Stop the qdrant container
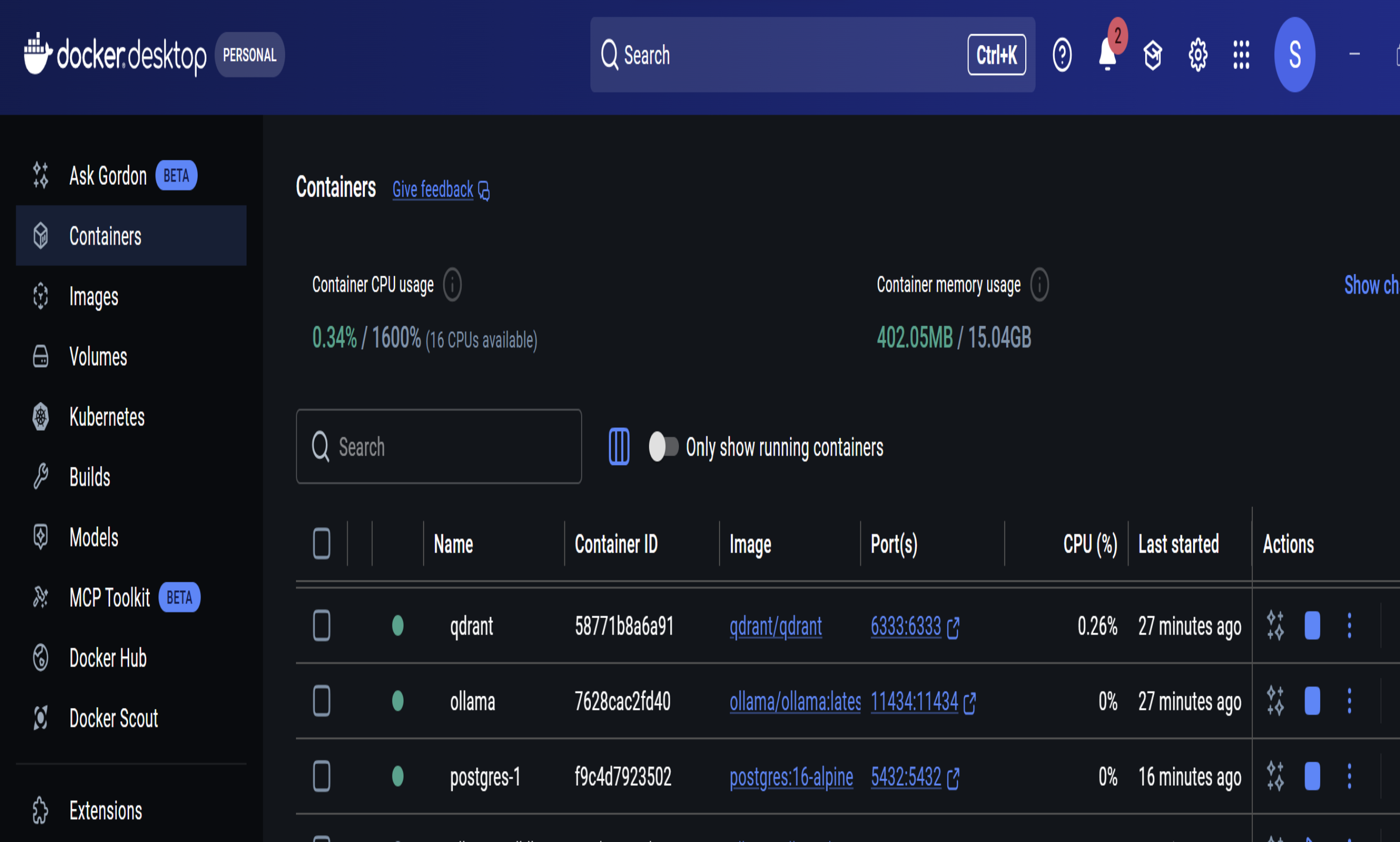 (x=1312, y=626)
